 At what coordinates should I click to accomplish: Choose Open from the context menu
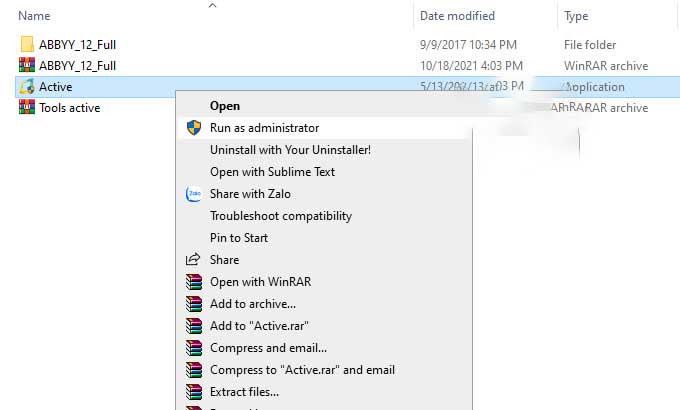tap(225, 106)
